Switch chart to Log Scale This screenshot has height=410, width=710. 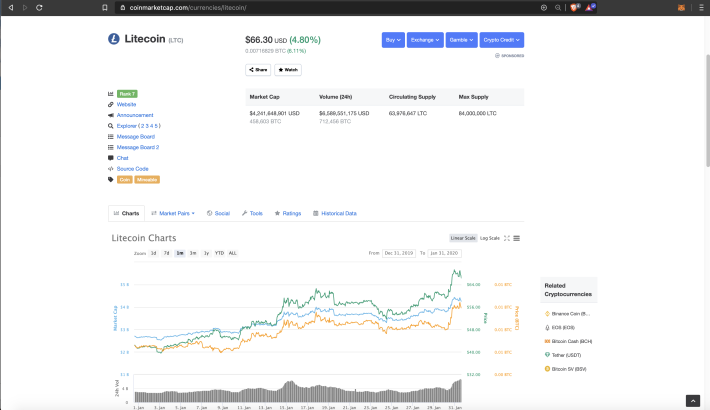[x=489, y=238]
